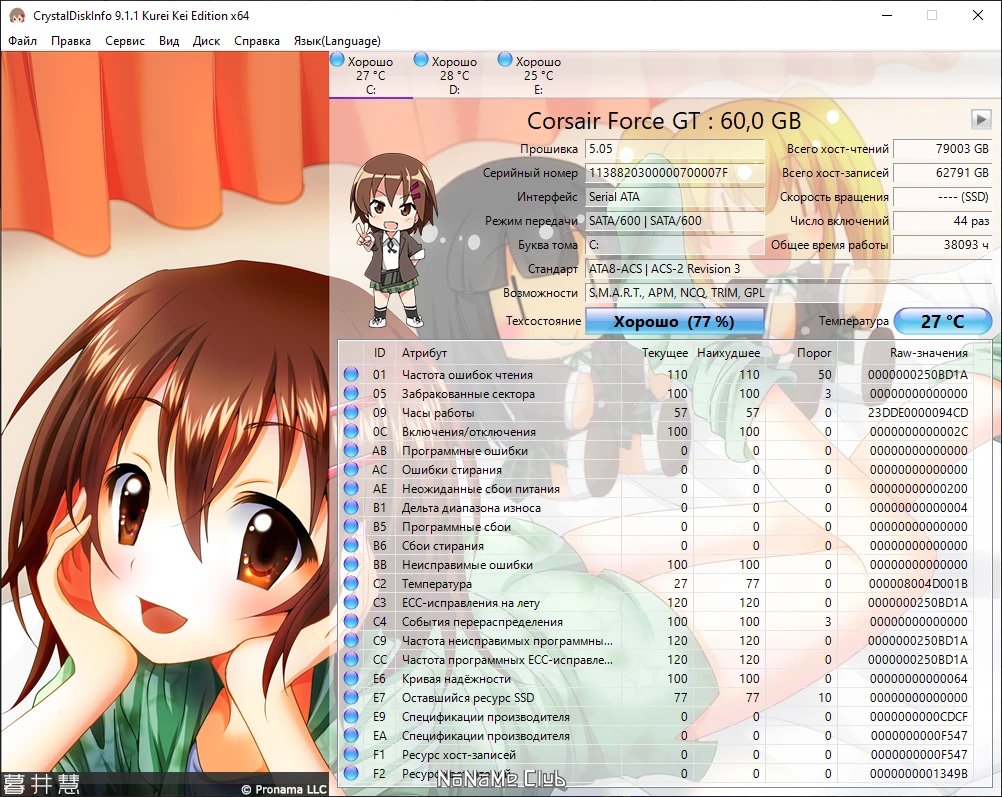The height and width of the screenshot is (797, 1002).
Task: Open the Правка menu
Action: [x=70, y=41]
